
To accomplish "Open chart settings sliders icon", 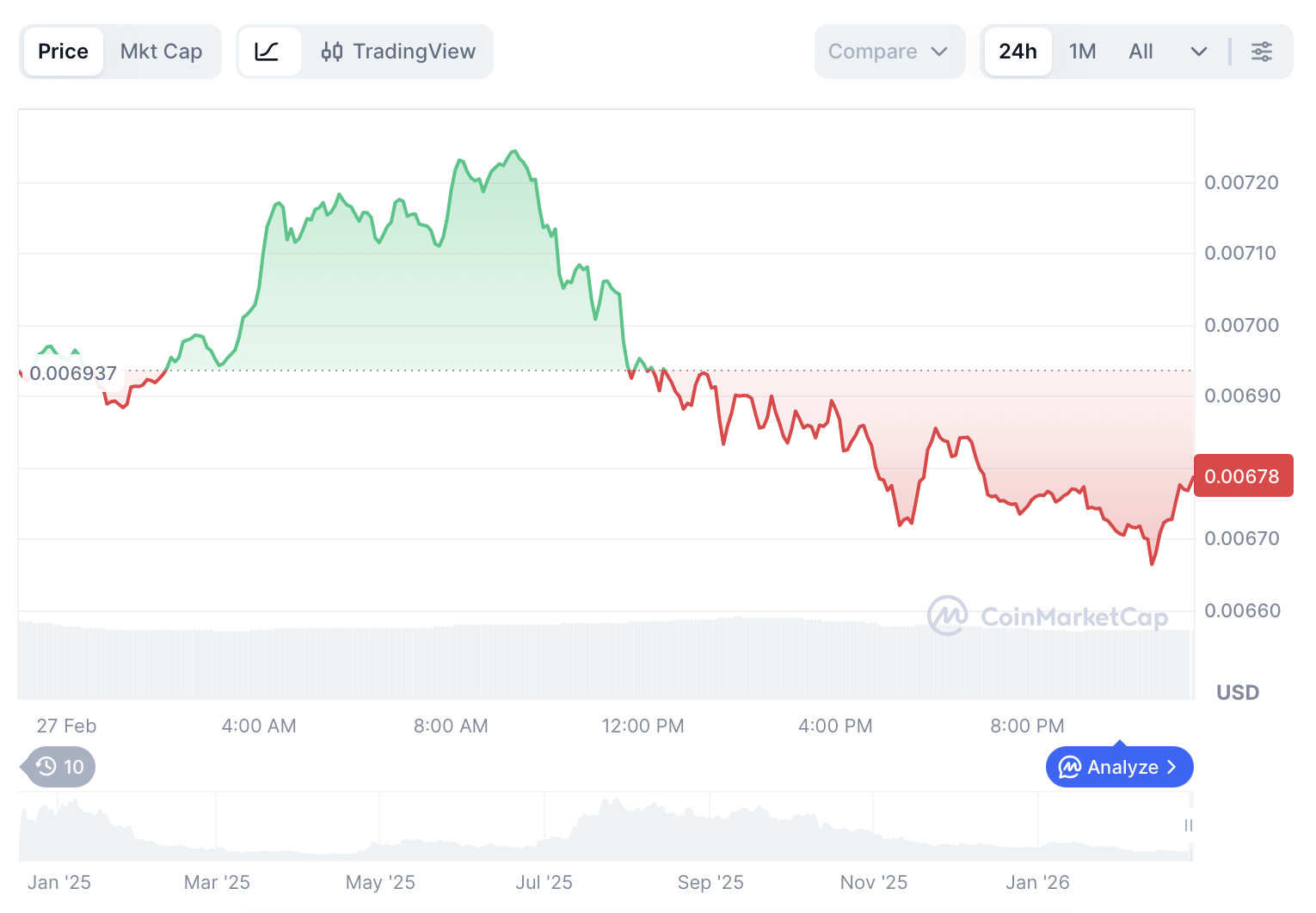I will point(1261,52).
